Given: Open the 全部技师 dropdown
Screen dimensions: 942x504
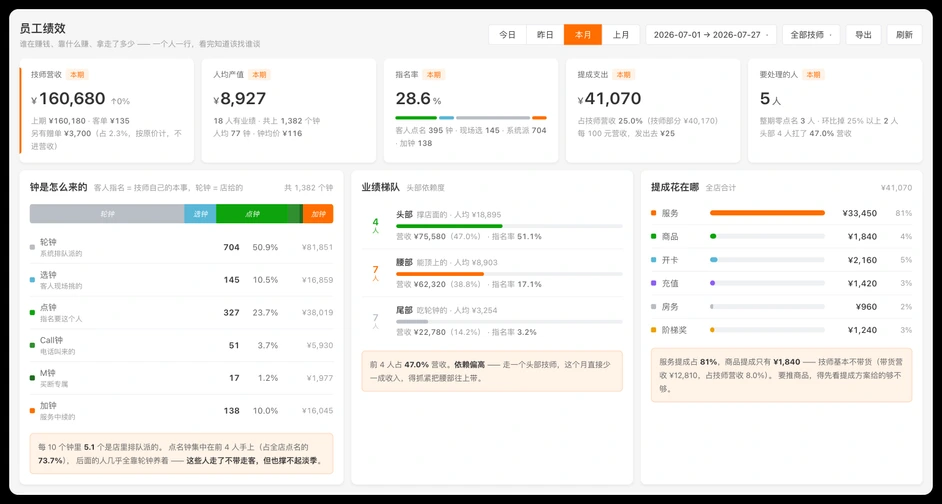Looking at the screenshot, I should pos(811,35).
